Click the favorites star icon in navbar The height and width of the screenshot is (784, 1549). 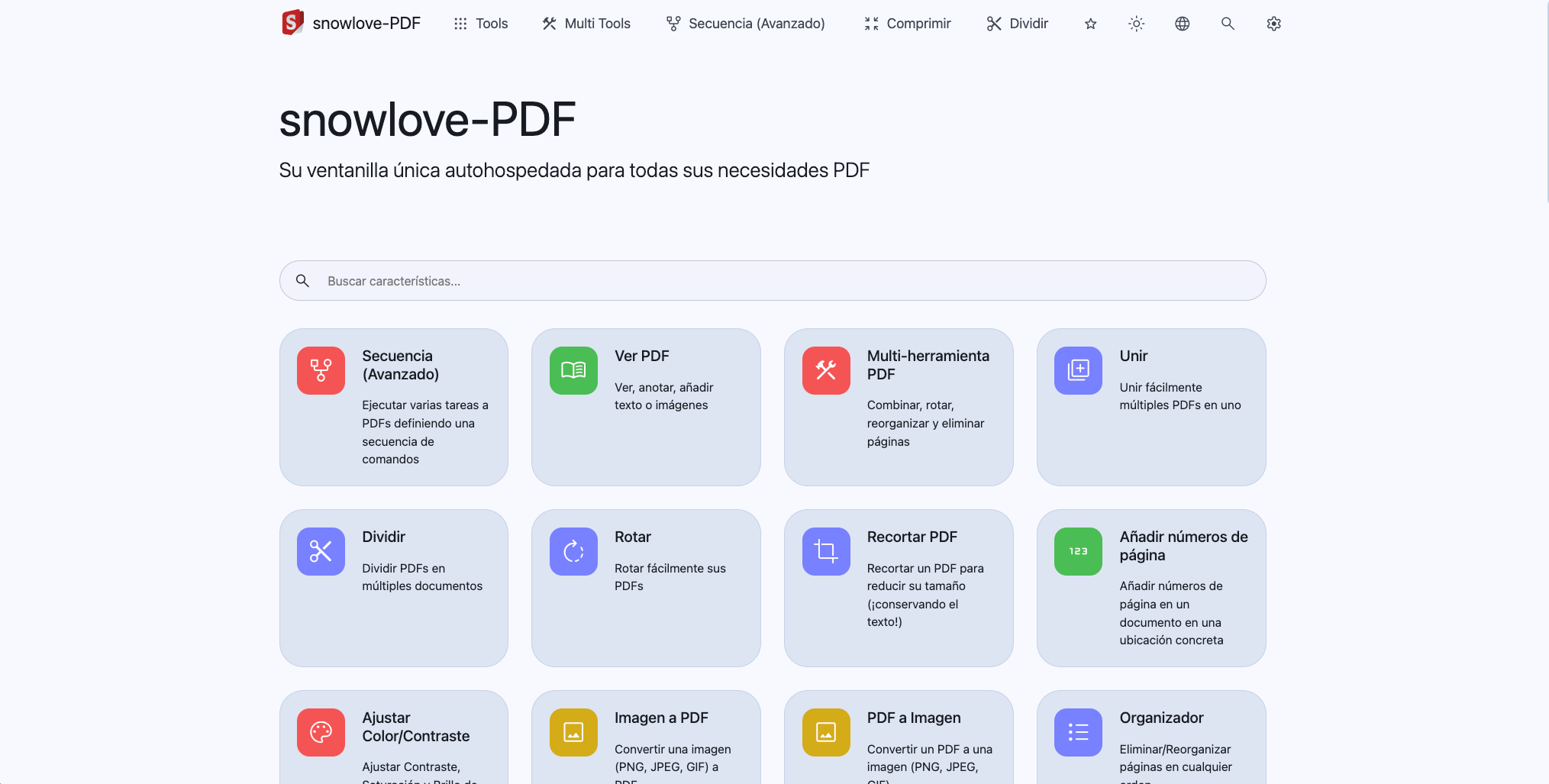click(x=1090, y=24)
